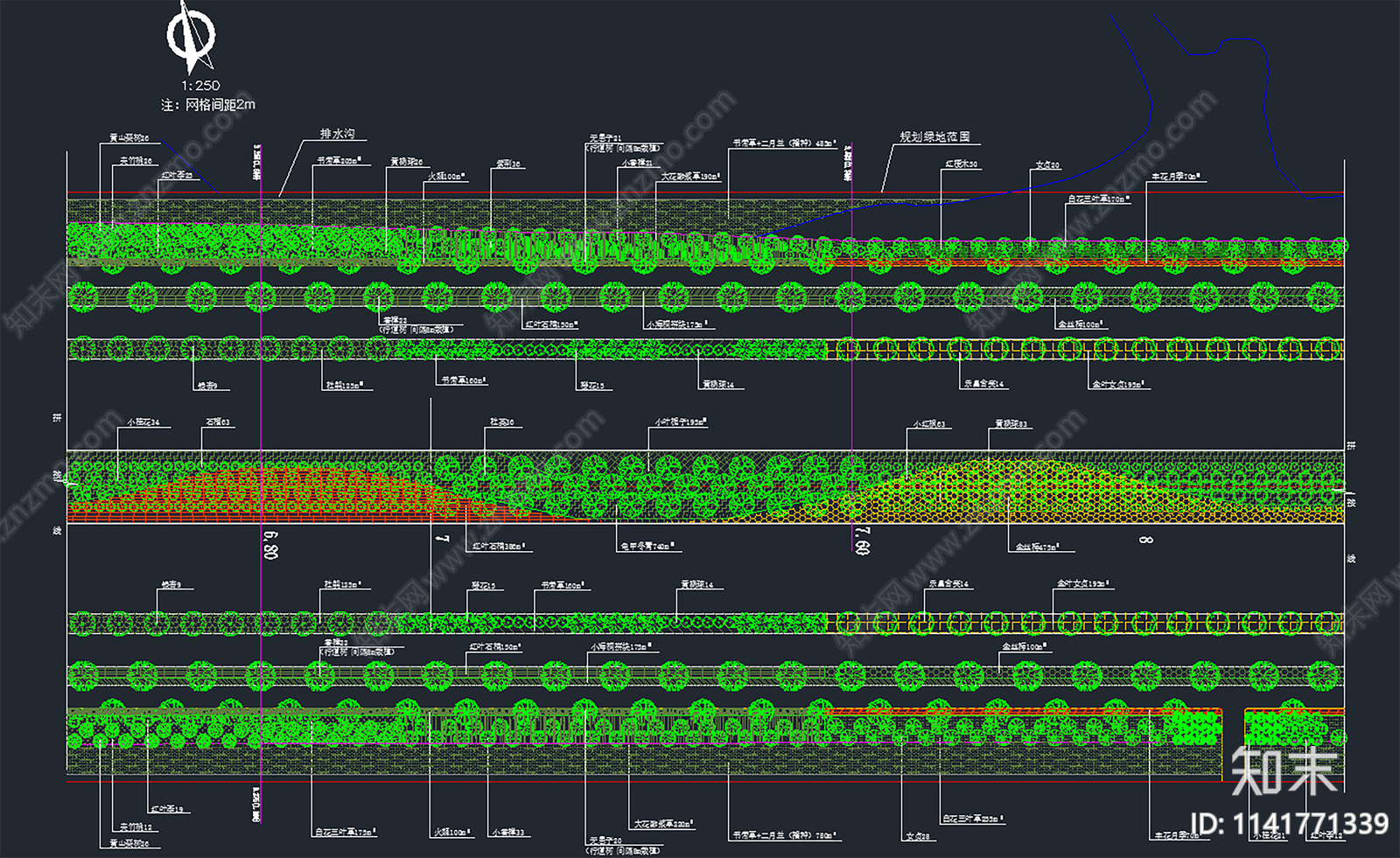Image resolution: width=1400 pixels, height=858 pixels.
Task: Select the note 注: 网格间距2m
Action: [208, 105]
